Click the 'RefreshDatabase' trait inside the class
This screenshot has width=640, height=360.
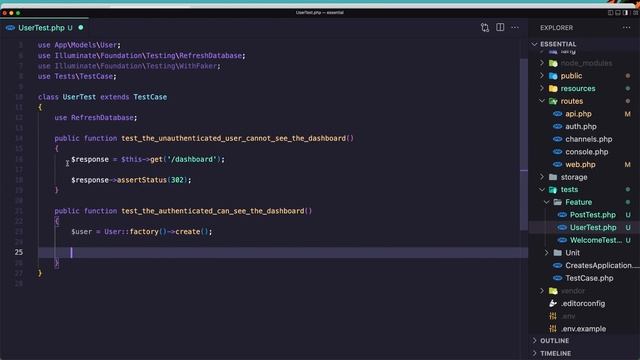tap(102, 118)
